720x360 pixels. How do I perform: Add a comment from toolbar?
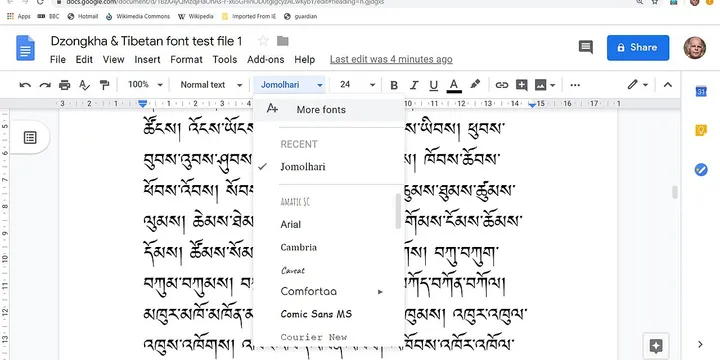(521, 85)
